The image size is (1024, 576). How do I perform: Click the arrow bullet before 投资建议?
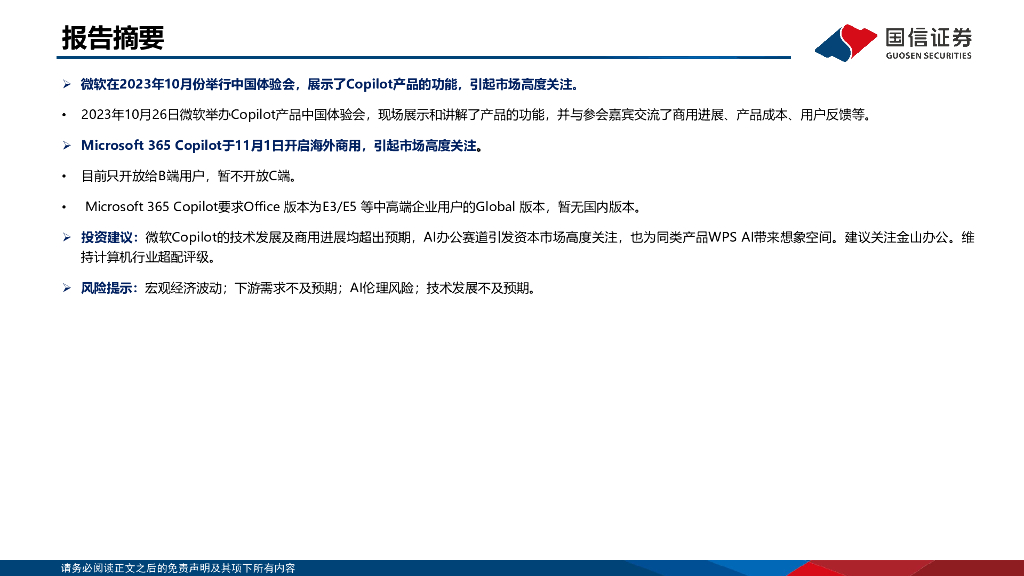point(67,238)
